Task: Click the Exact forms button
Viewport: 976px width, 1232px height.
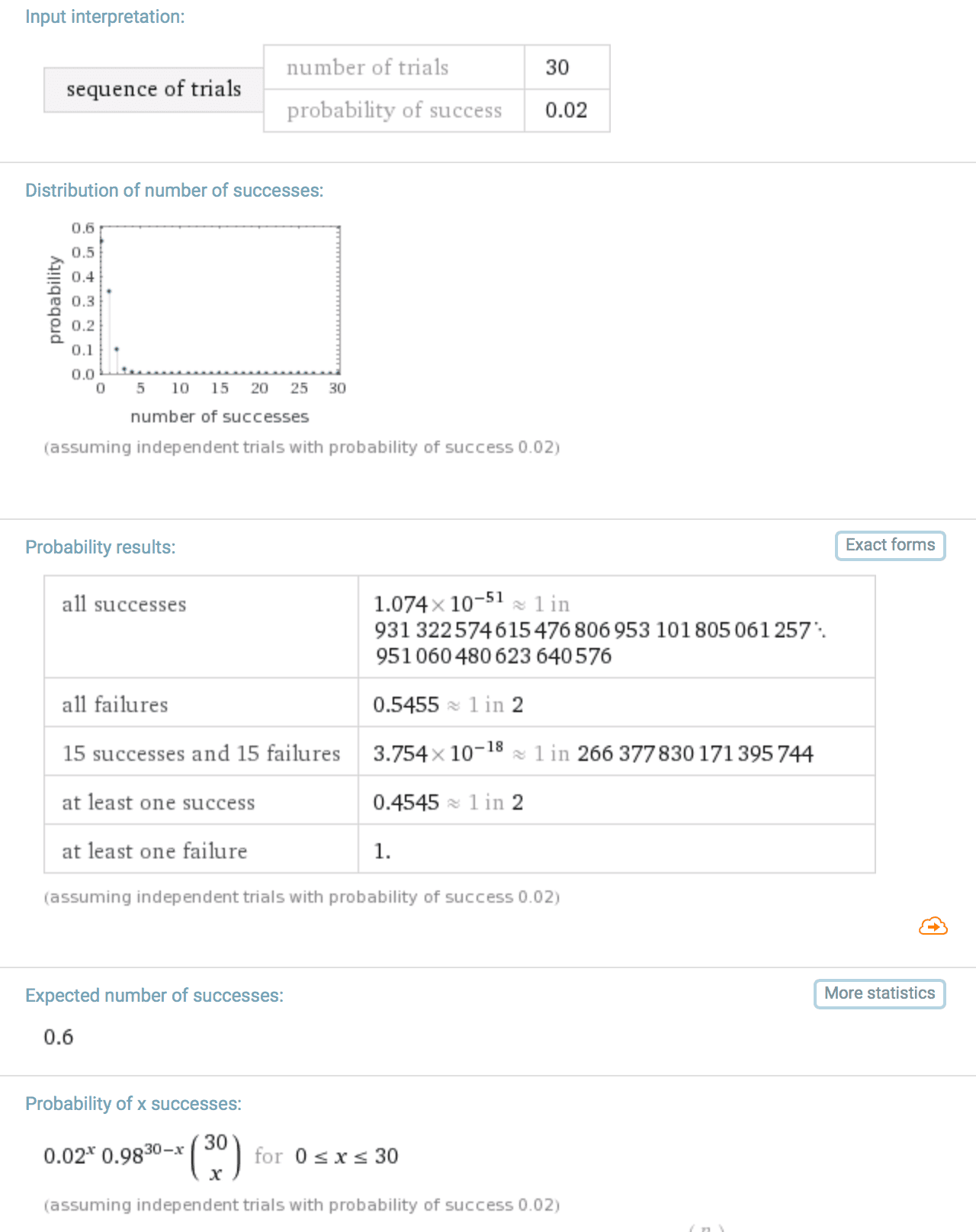Action: pos(890,545)
